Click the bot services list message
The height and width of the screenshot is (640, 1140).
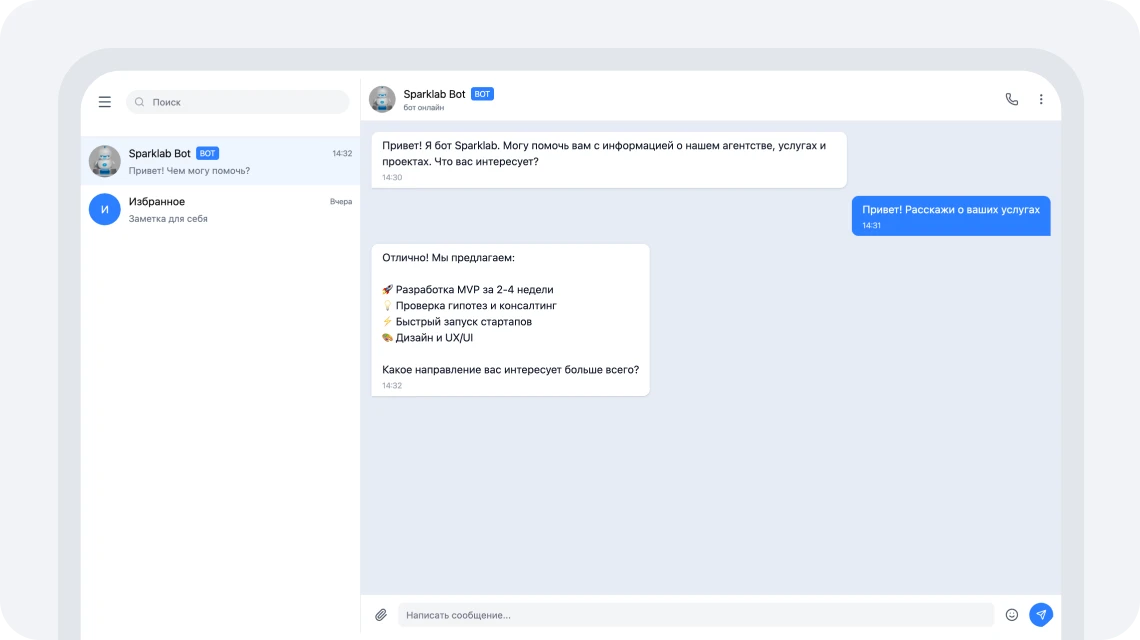[510, 320]
